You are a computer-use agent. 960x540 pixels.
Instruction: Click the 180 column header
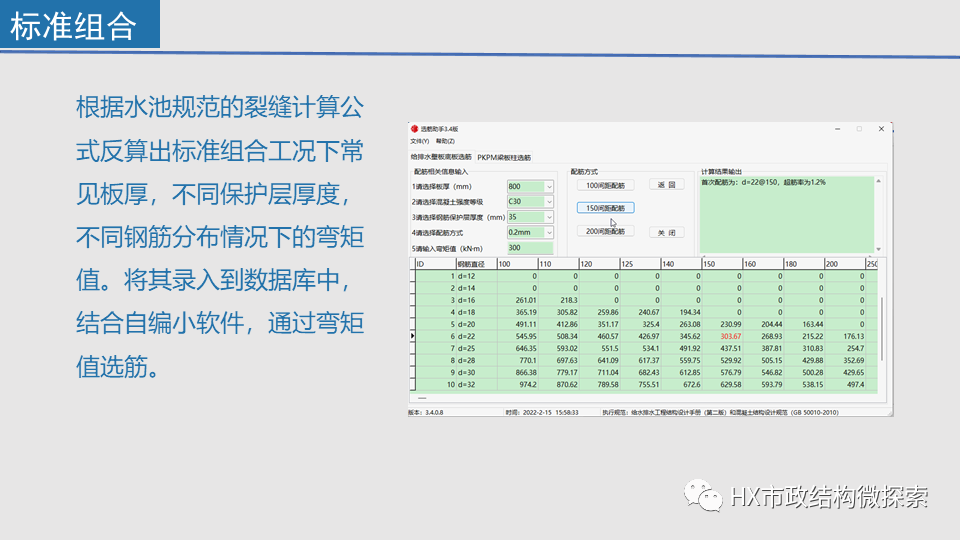pyautogui.click(x=804, y=264)
